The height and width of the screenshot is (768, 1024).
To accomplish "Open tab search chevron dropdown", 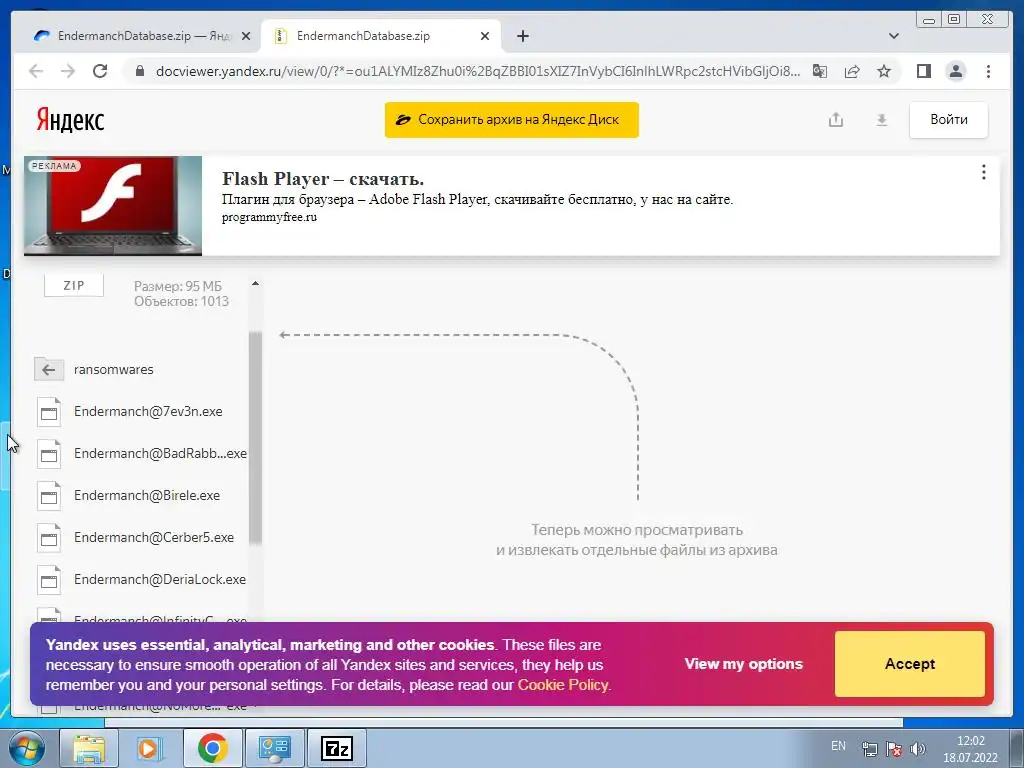I will (x=894, y=36).
